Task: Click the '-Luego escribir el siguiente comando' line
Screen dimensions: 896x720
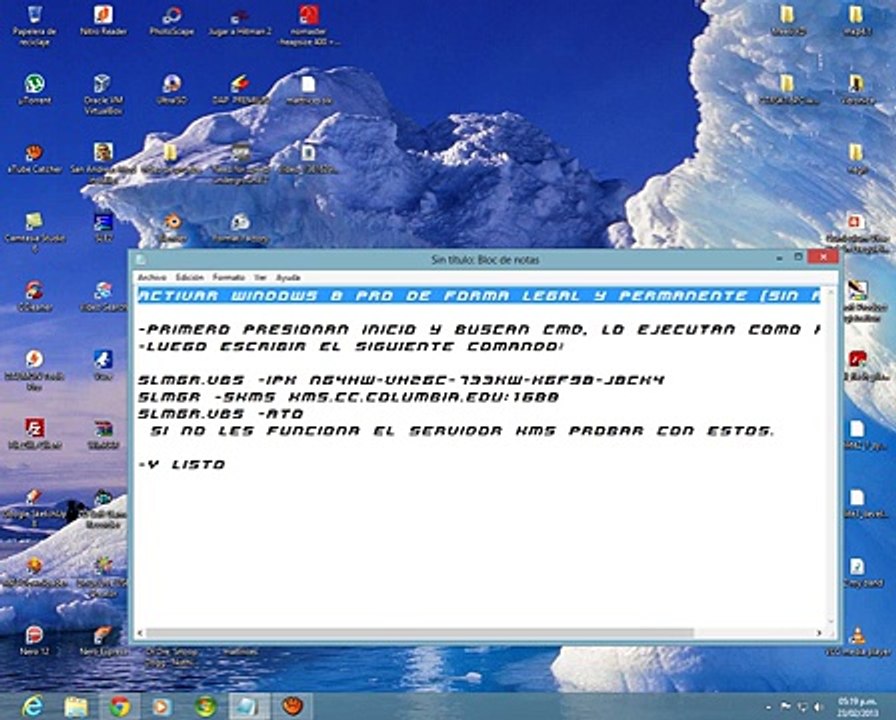Action: (x=351, y=346)
